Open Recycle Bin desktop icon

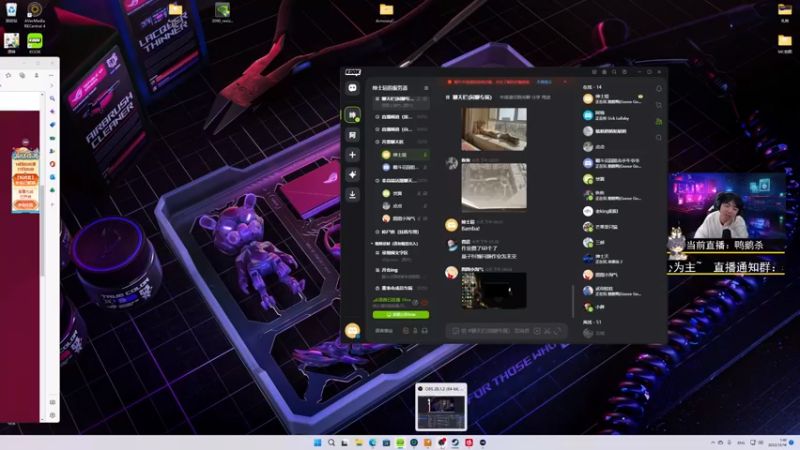tap(11, 13)
